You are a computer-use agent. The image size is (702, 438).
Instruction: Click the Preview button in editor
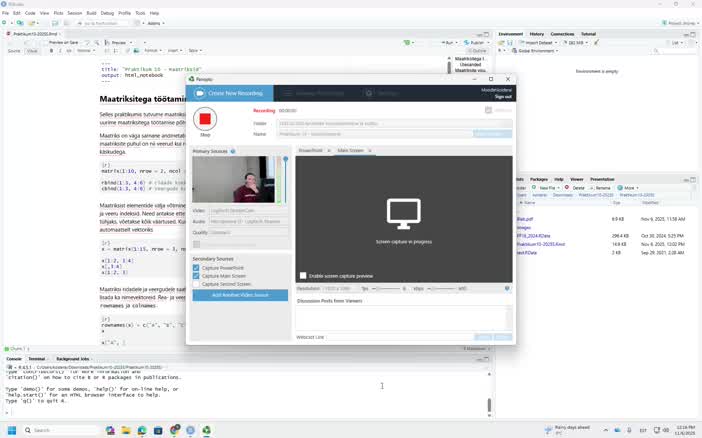pyautogui.click(x=116, y=43)
